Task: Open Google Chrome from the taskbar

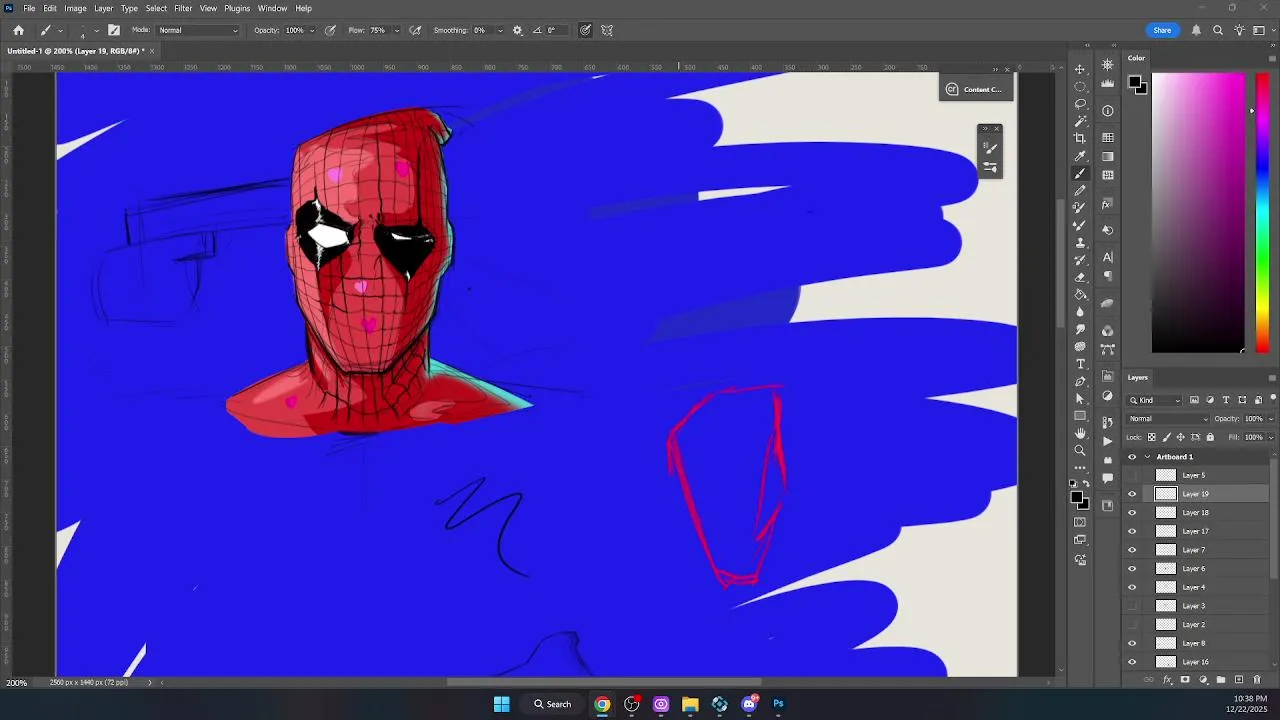Action: [602, 704]
